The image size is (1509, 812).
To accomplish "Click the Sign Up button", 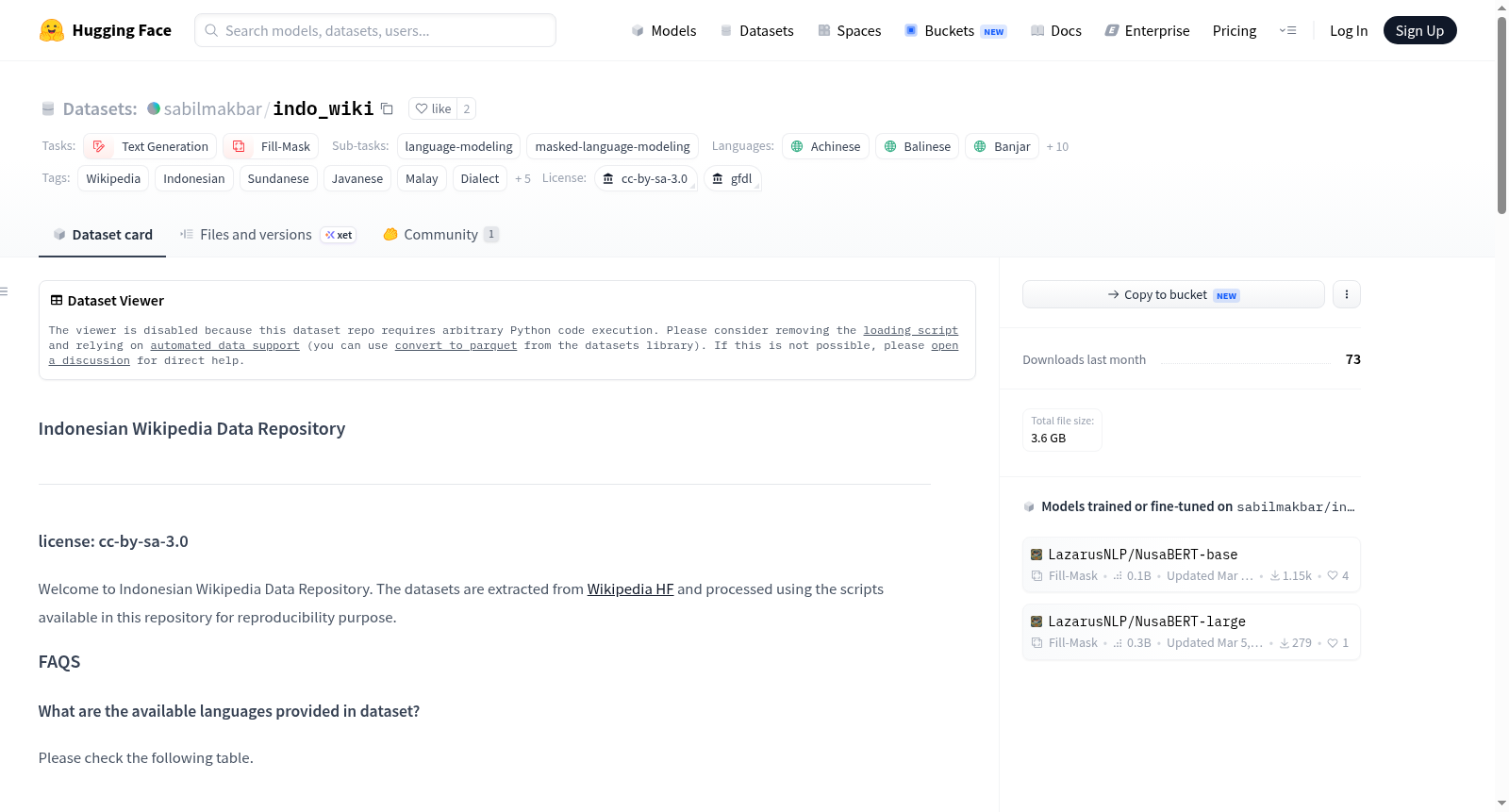I will pos(1419,30).
